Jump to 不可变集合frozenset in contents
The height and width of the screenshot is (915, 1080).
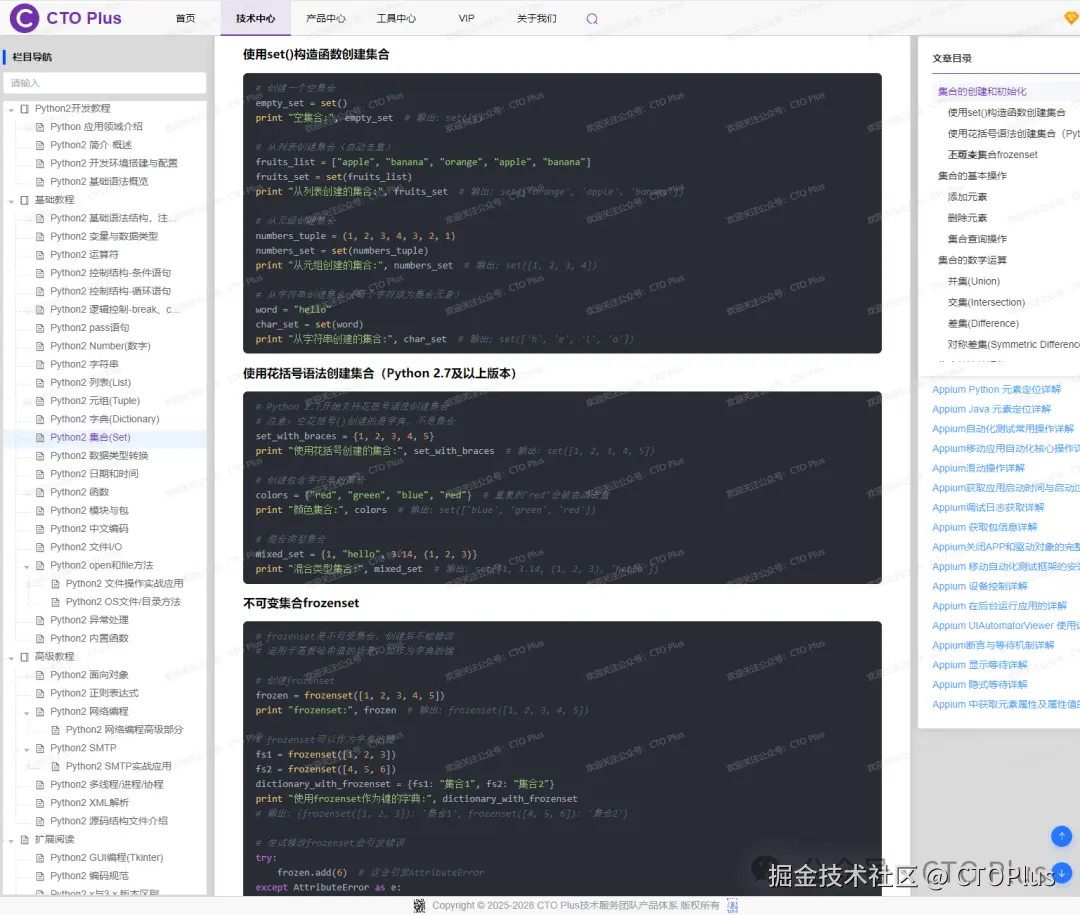pyautogui.click(x=993, y=154)
